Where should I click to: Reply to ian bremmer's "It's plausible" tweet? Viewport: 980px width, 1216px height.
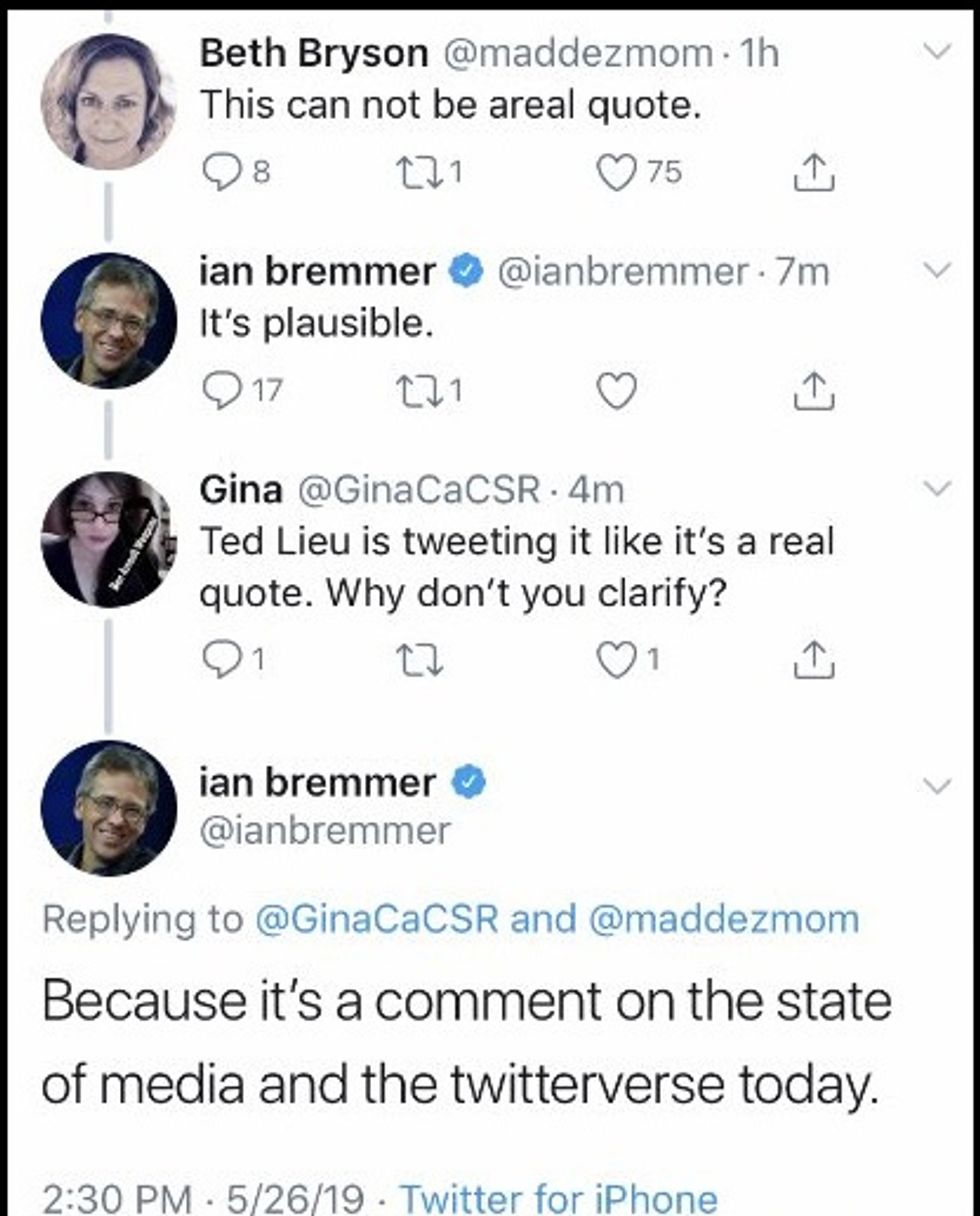point(220,390)
